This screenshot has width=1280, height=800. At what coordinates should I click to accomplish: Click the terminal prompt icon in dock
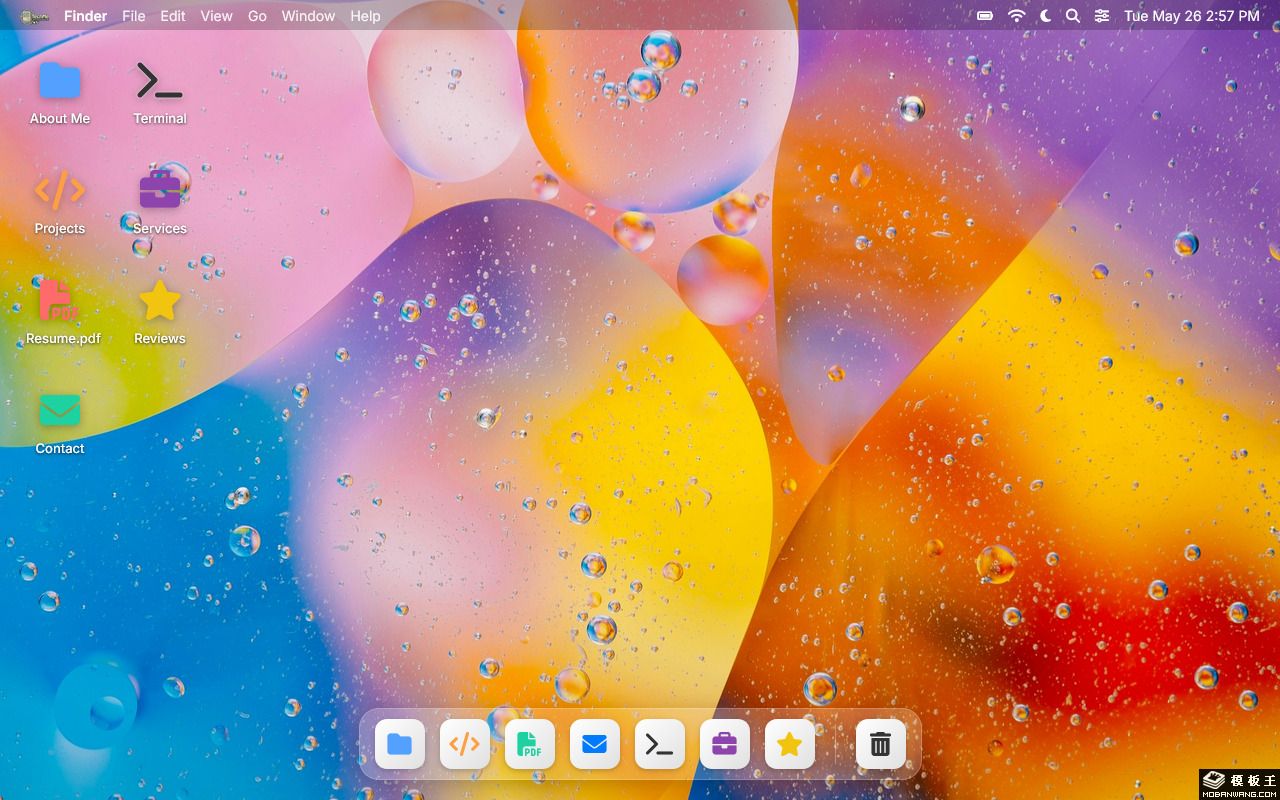pyautogui.click(x=660, y=744)
